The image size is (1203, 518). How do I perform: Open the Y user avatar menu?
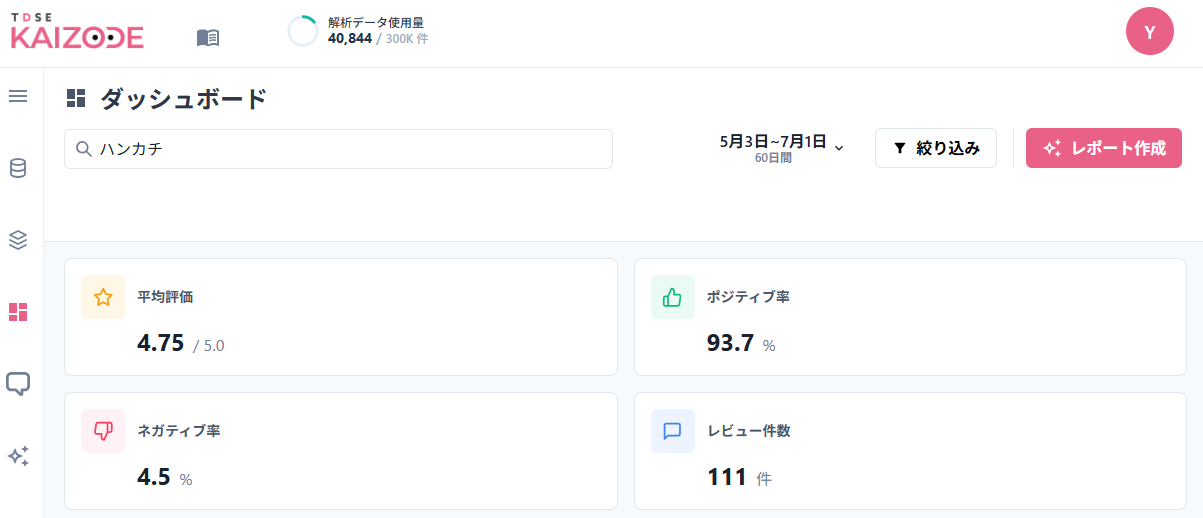point(1150,32)
